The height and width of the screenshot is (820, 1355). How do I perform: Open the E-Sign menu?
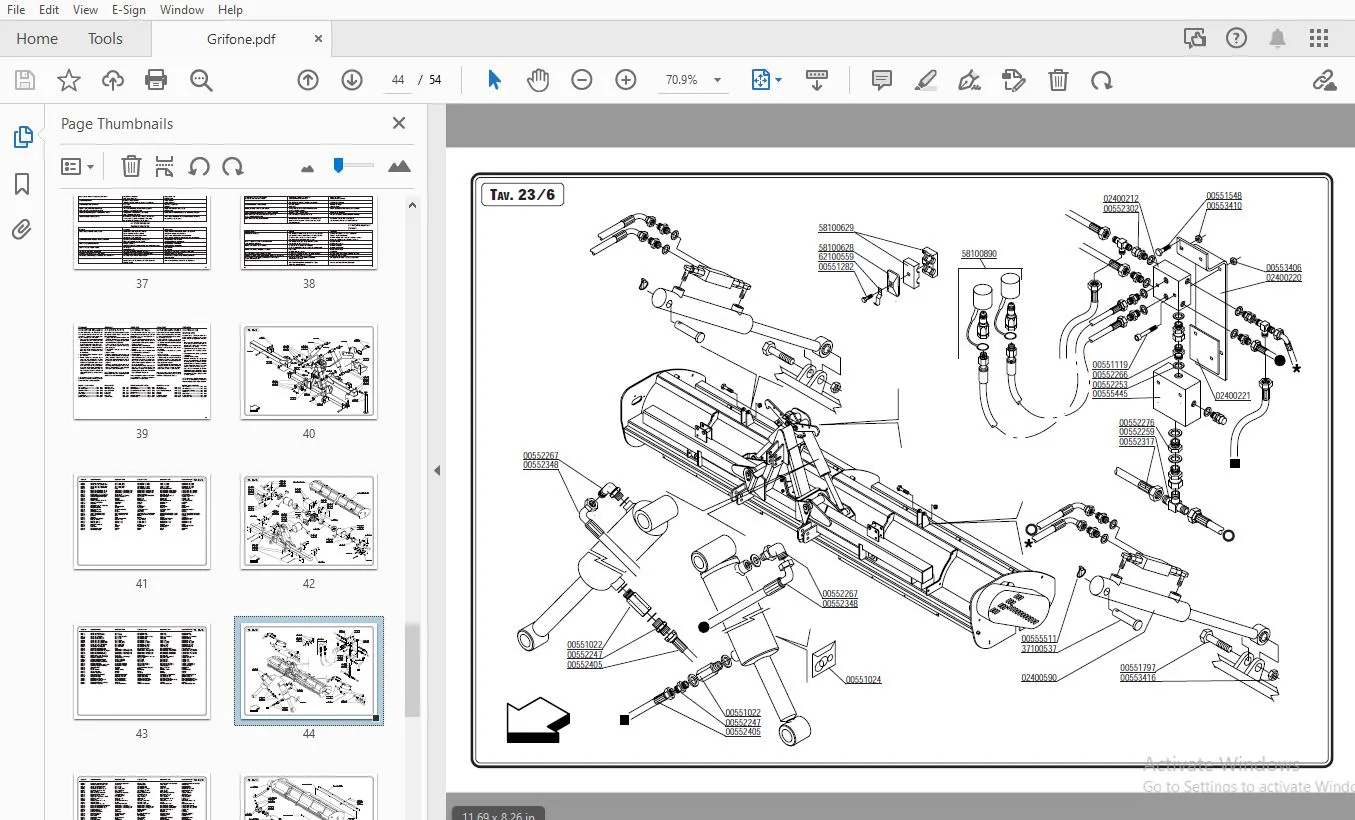coord(129,10)
